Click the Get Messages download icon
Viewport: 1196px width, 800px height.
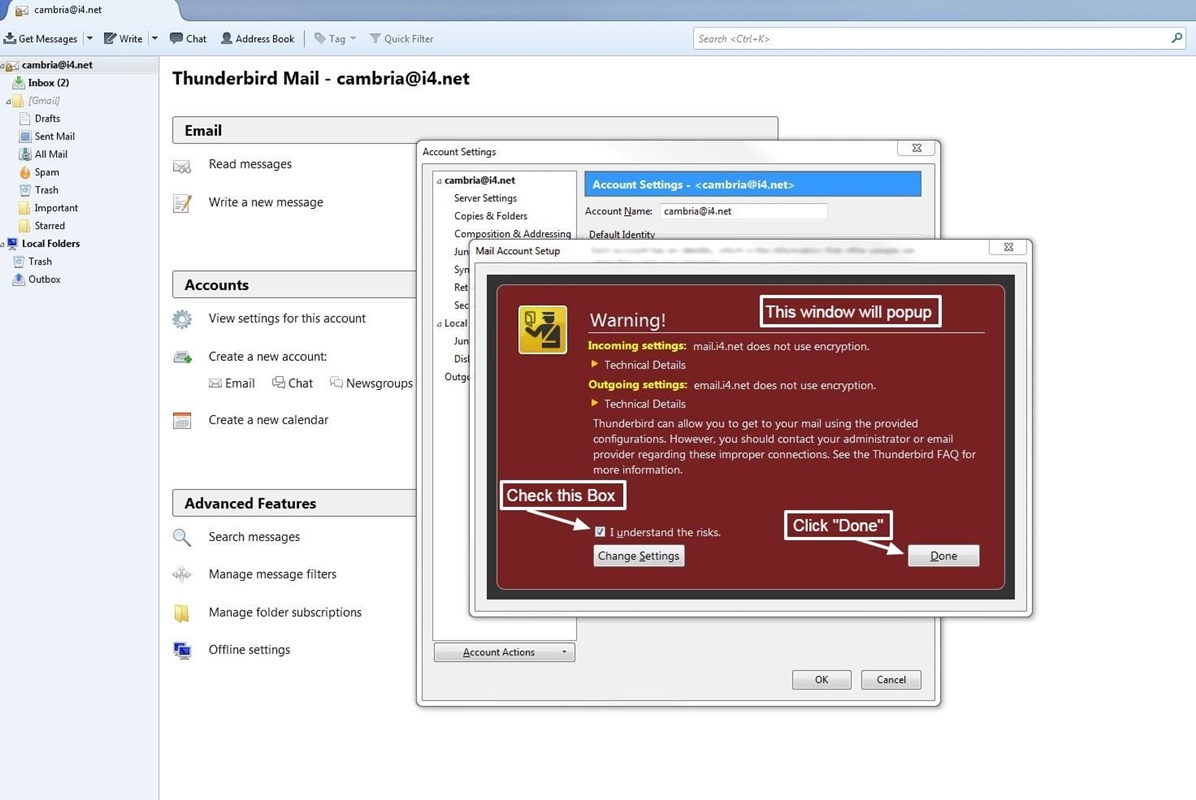click(10, 38)
